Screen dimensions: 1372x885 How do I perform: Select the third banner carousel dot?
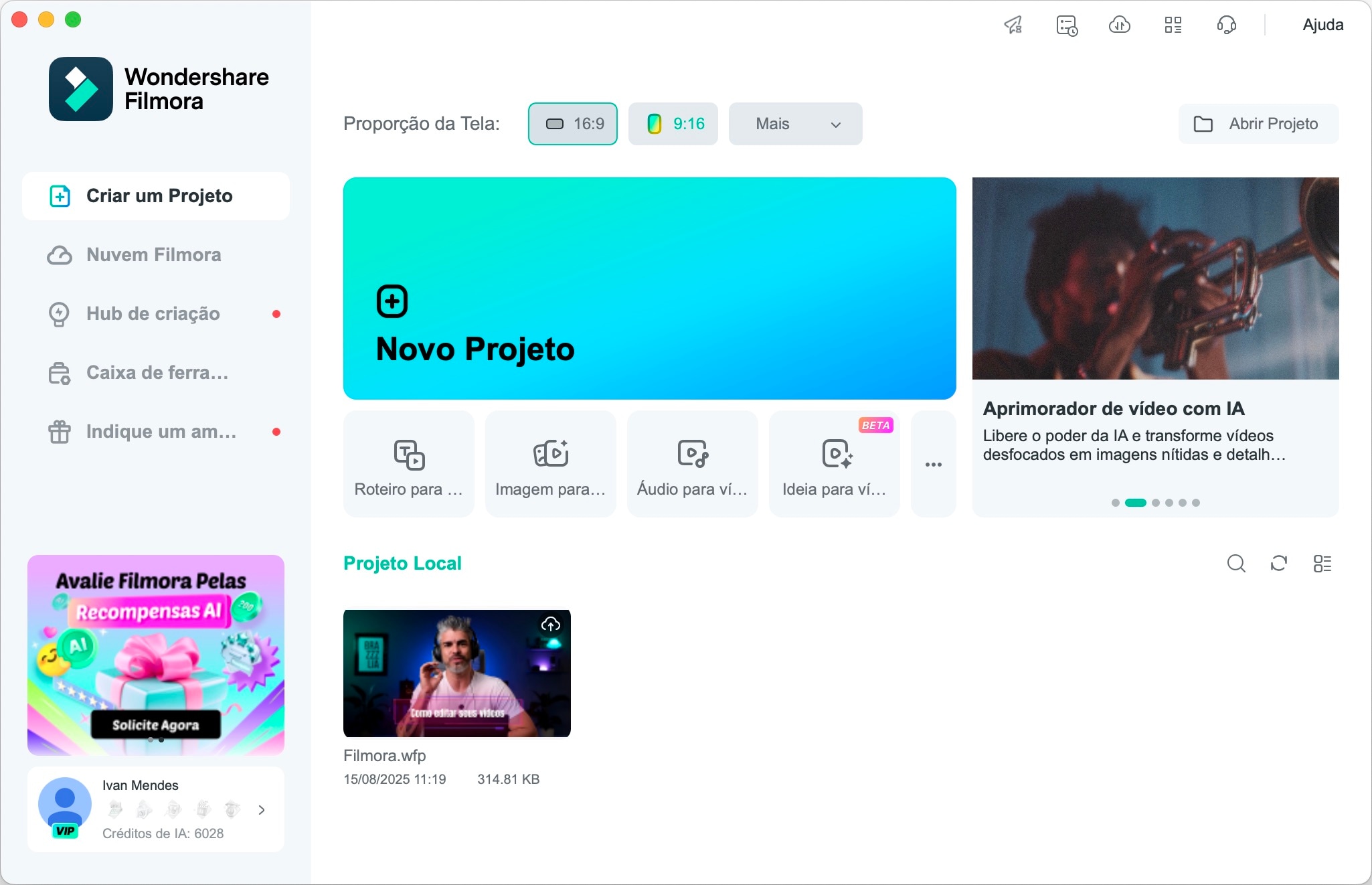(x=1156, y=503)
